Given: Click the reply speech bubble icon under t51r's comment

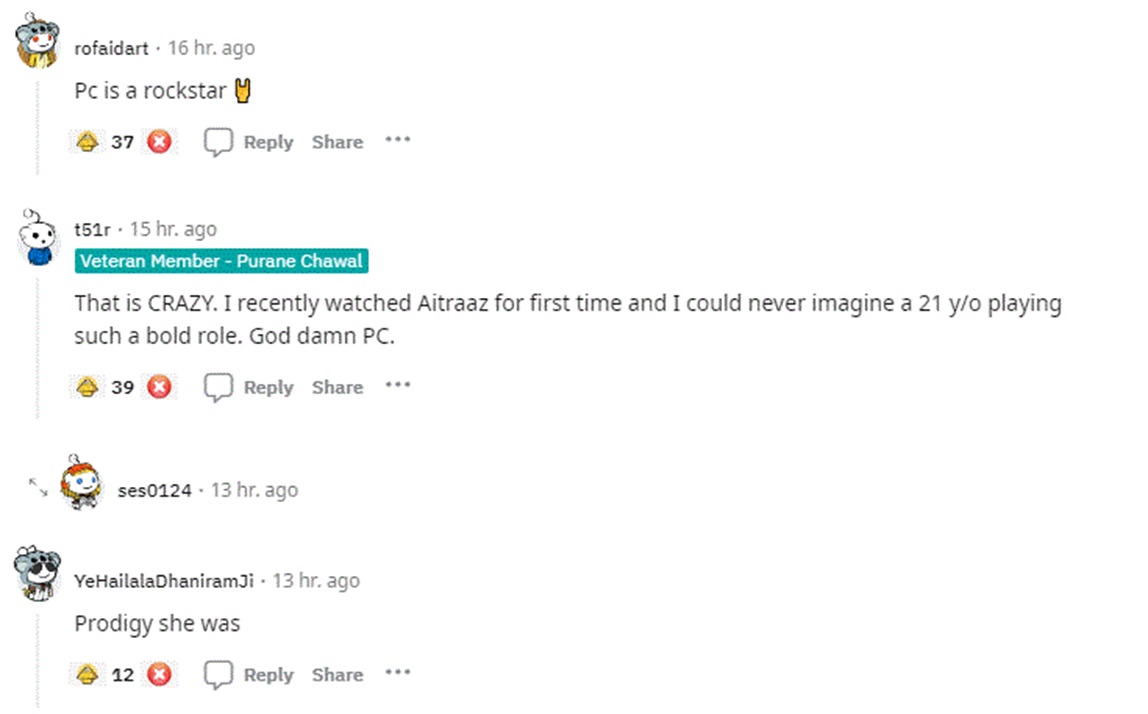Looking at the screenshot, I should tap(218, 387).
